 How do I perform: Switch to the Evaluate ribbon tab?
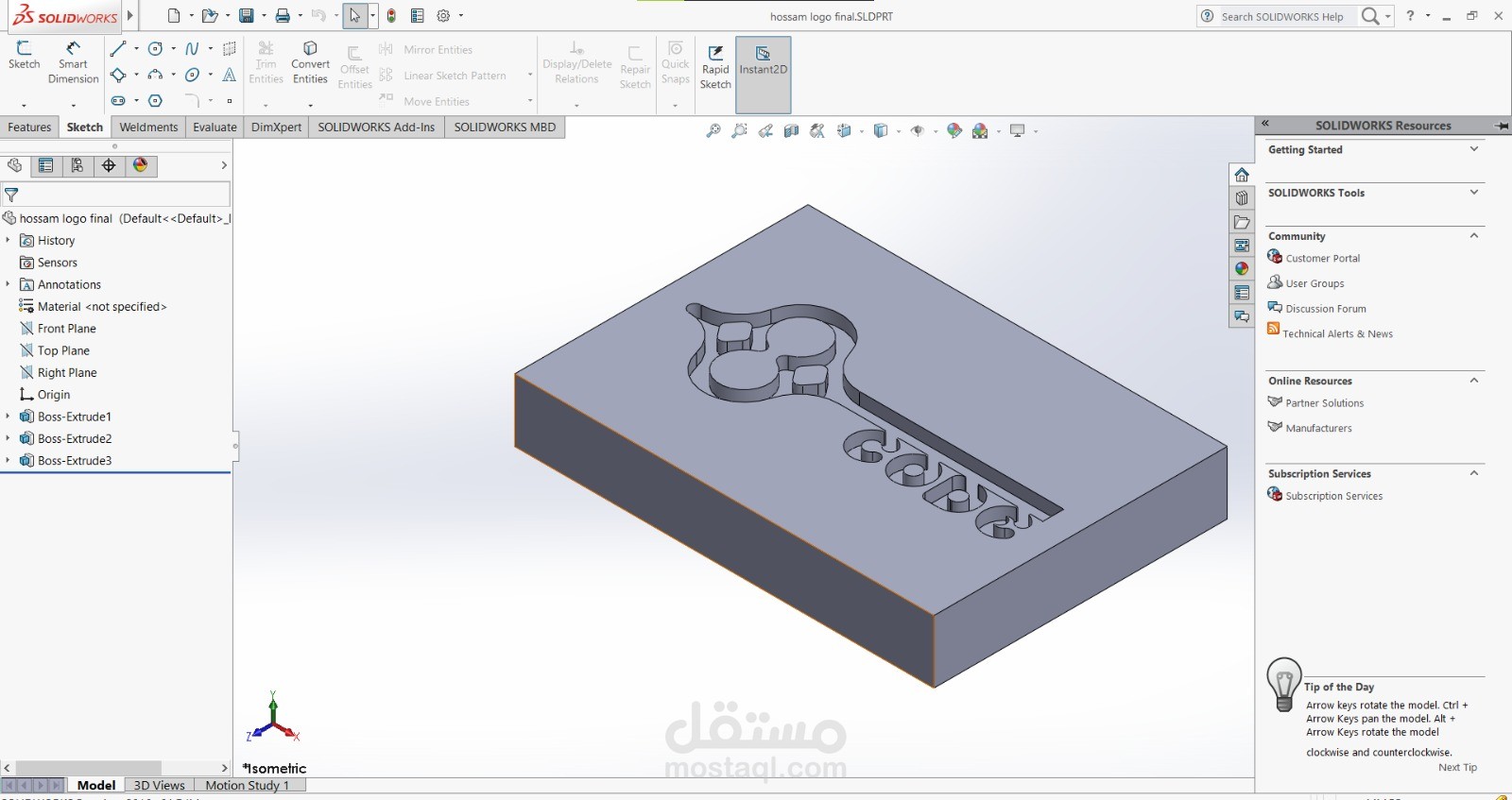[215, 128]
